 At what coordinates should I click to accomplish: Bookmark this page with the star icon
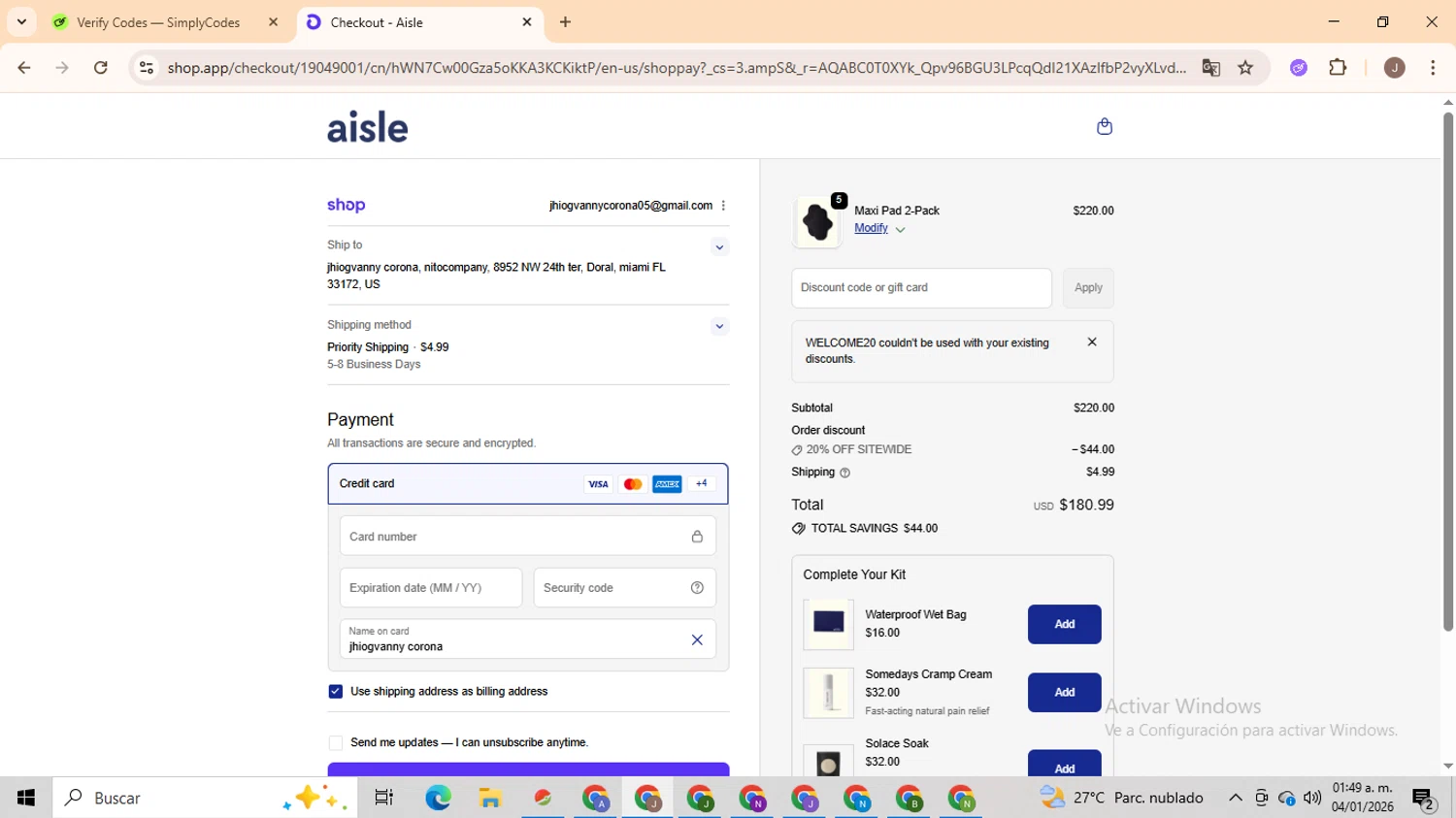(1245, 68)
